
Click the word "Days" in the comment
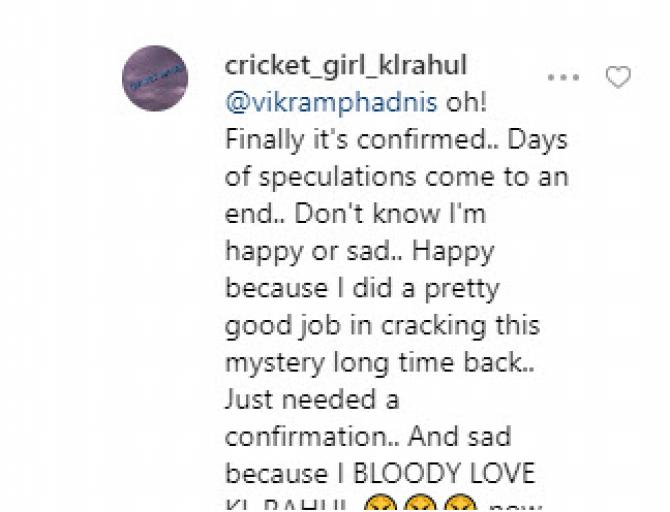coord(537,141)
